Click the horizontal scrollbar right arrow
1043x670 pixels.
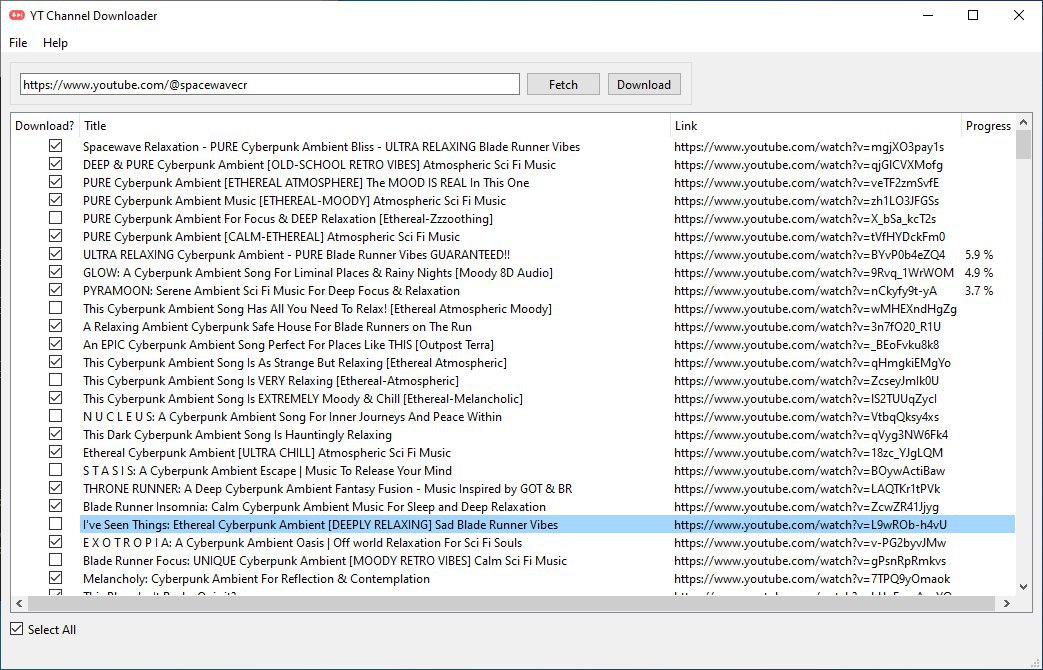(1006, 603)
